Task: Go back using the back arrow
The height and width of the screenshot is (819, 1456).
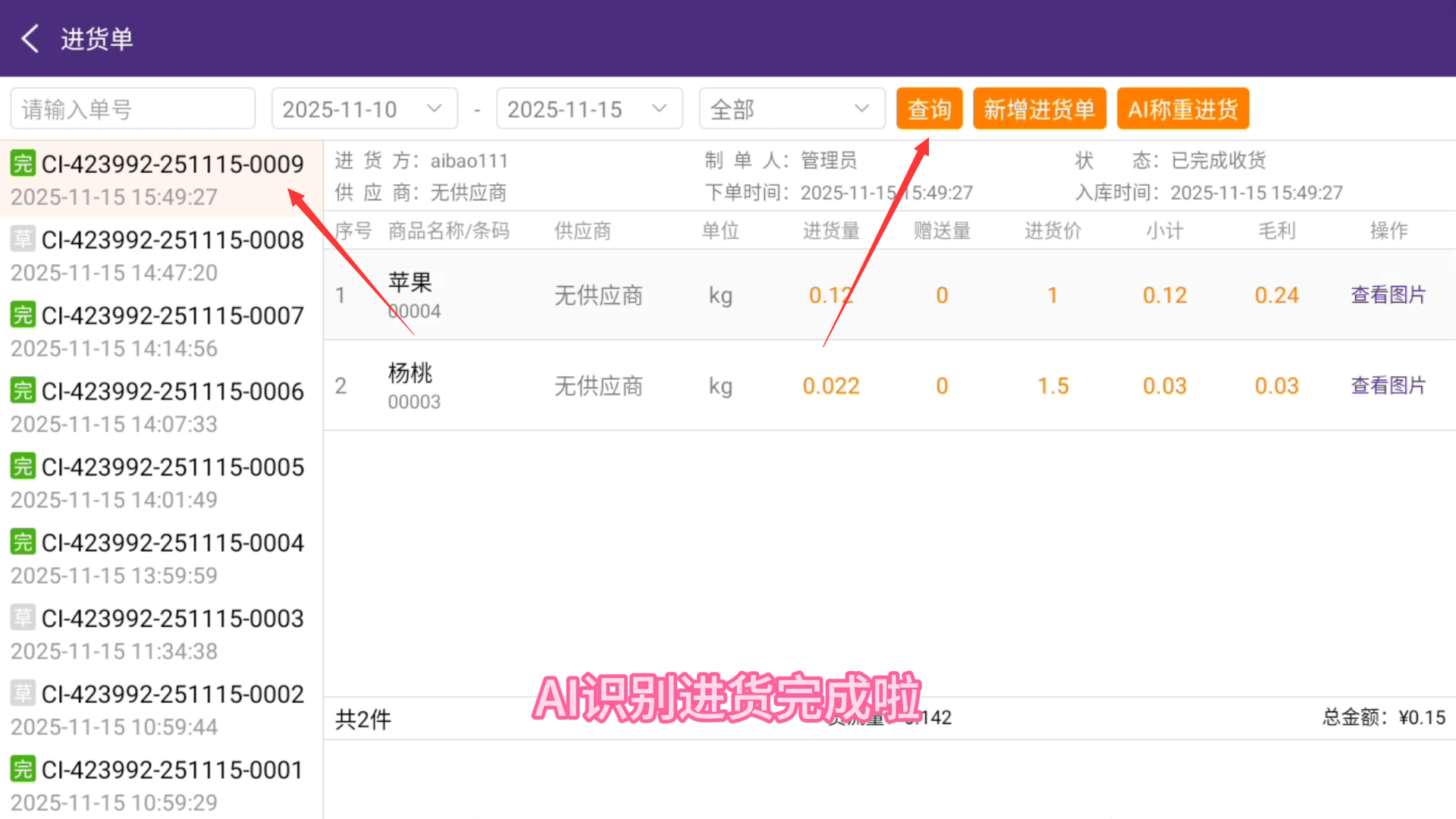Action: 30,39
